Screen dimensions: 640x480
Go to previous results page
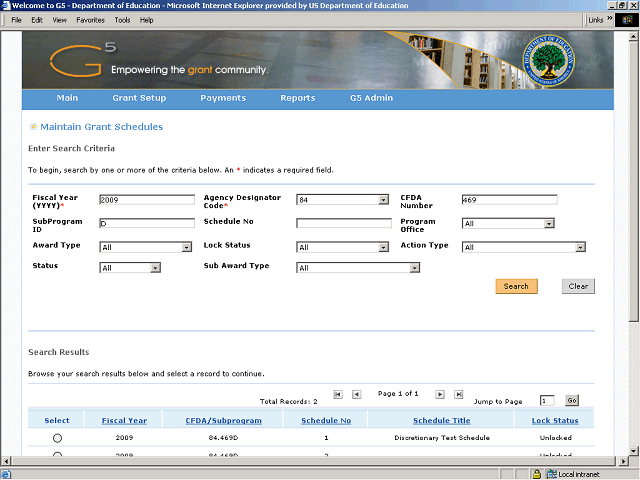356,394
